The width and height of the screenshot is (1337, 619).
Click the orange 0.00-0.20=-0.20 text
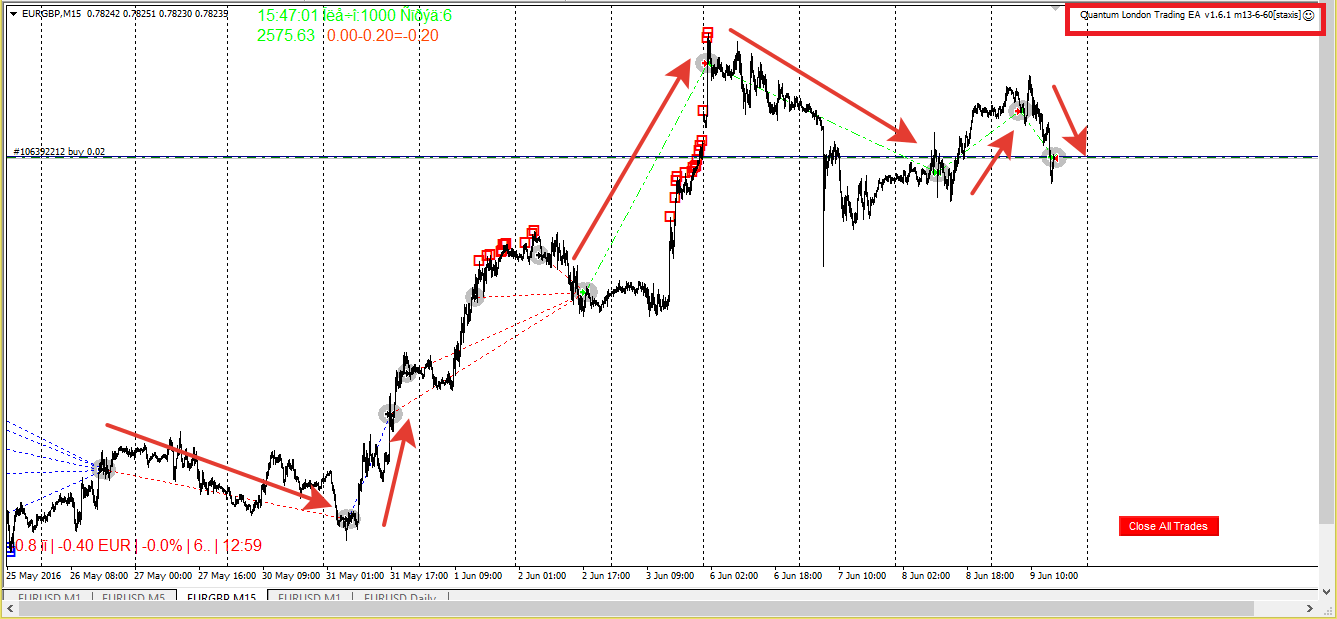pos(383,35)
